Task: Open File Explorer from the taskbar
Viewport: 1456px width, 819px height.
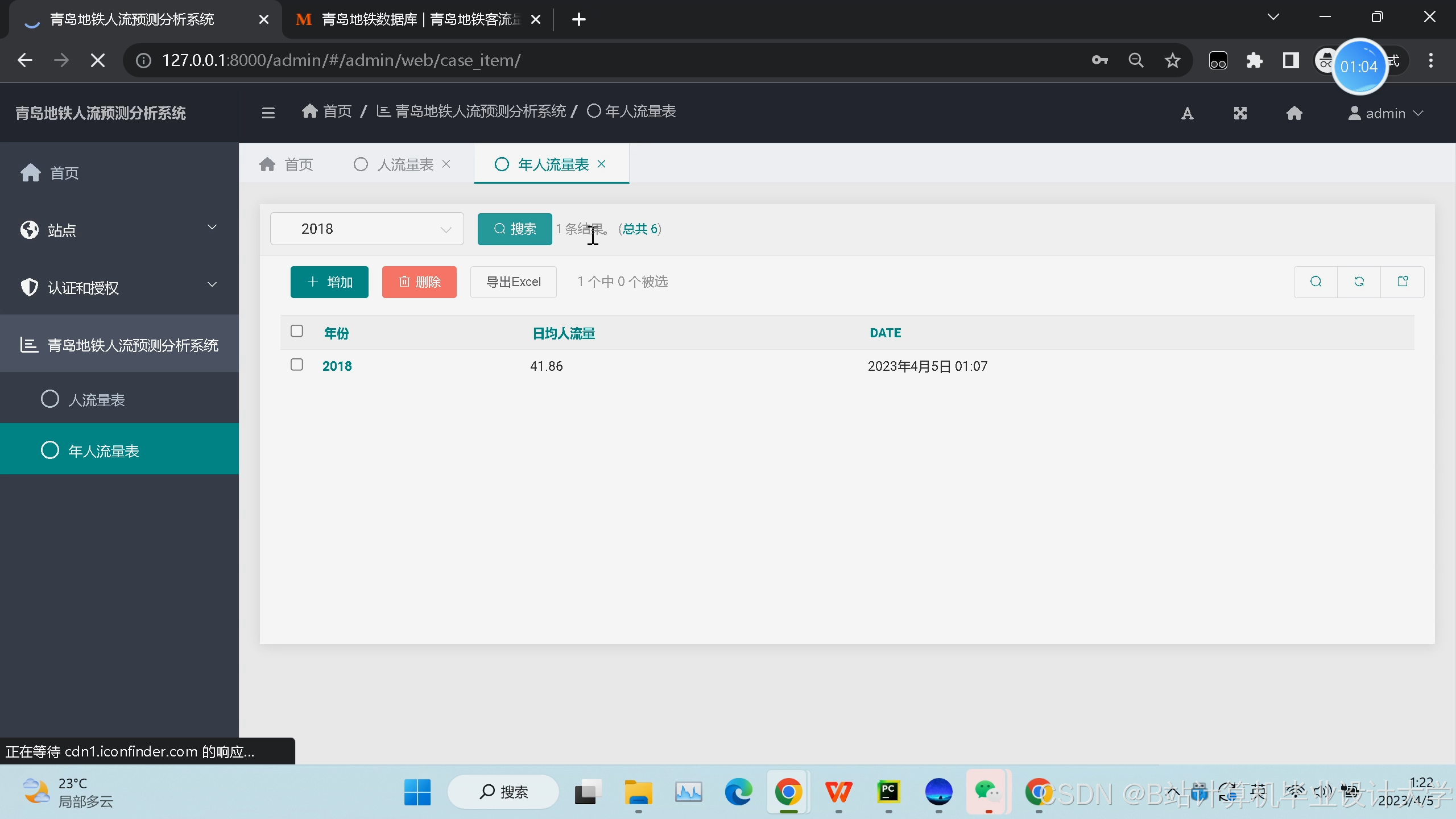Action: tap(638, 792)
